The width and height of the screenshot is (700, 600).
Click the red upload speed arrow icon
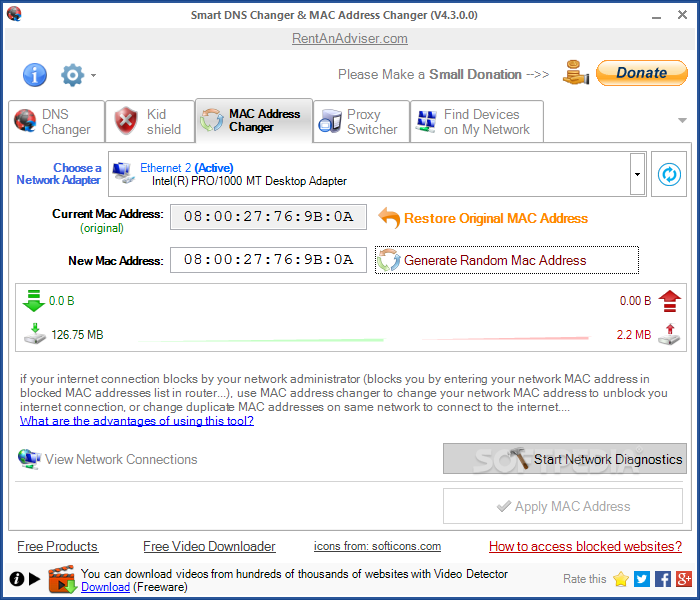(x=670, y=301)
